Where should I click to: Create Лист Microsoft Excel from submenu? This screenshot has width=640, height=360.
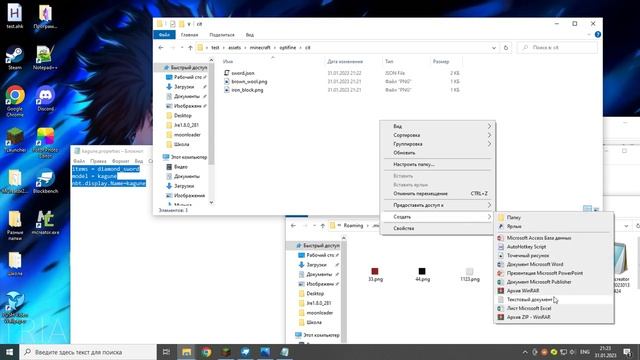click(554, 308)
